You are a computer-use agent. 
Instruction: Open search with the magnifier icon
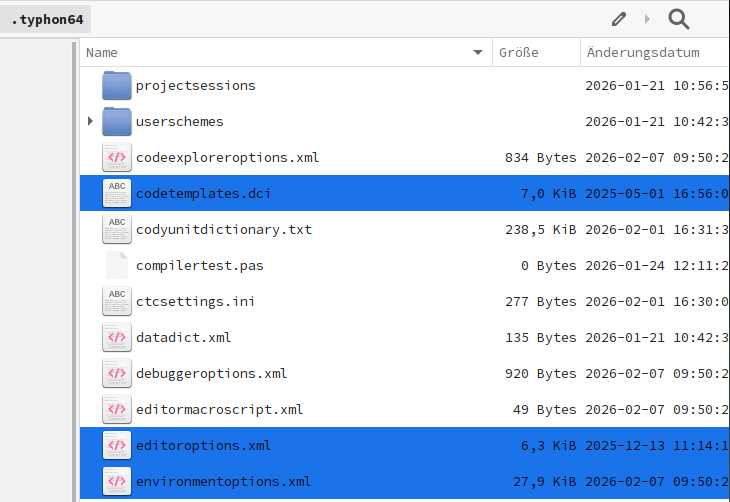(679, 18)
